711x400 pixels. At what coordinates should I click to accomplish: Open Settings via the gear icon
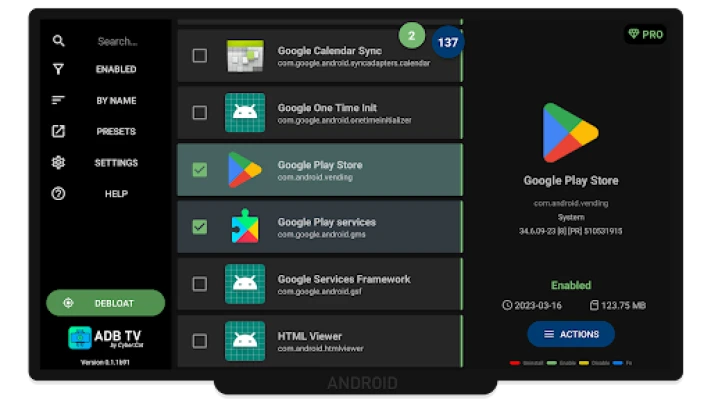(x=58, y=162)
